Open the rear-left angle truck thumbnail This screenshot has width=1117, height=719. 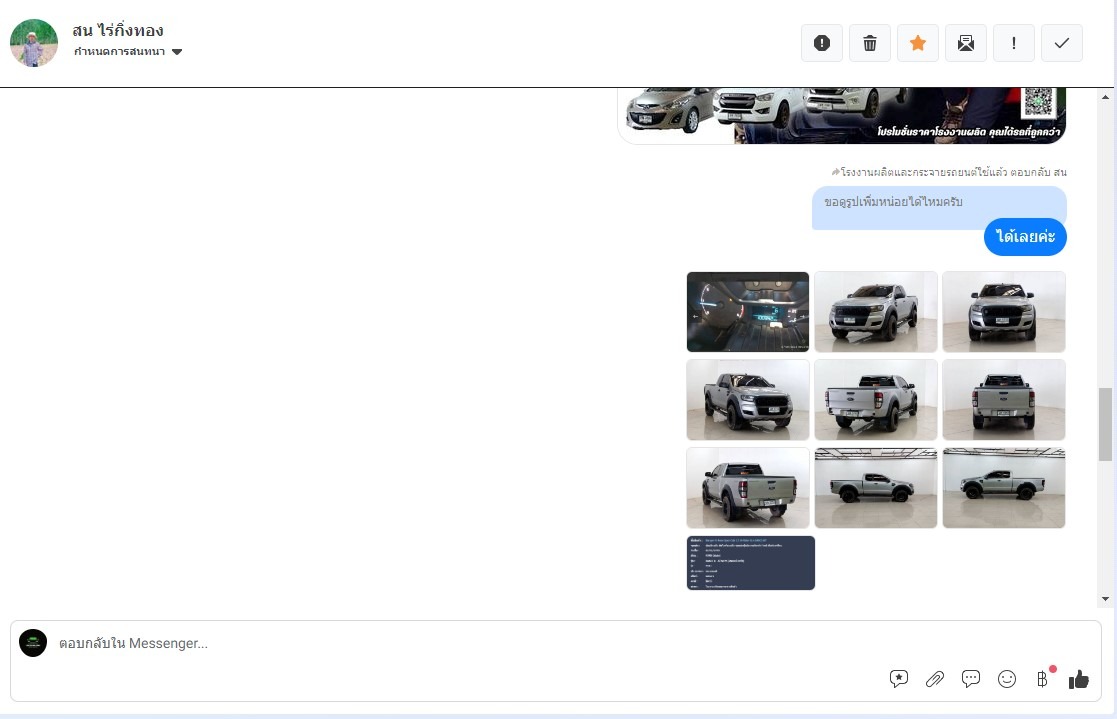(x=876, y=400)
